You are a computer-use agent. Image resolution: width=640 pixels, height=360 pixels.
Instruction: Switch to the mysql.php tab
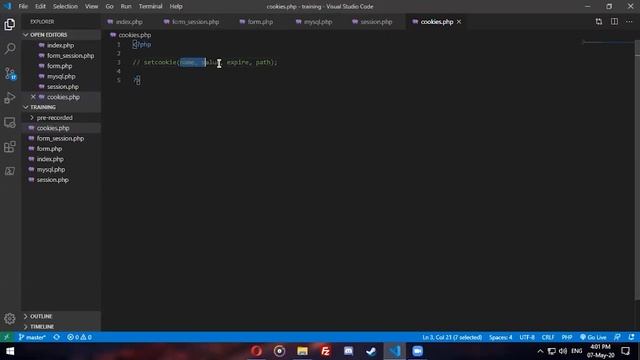click(318, 22)
